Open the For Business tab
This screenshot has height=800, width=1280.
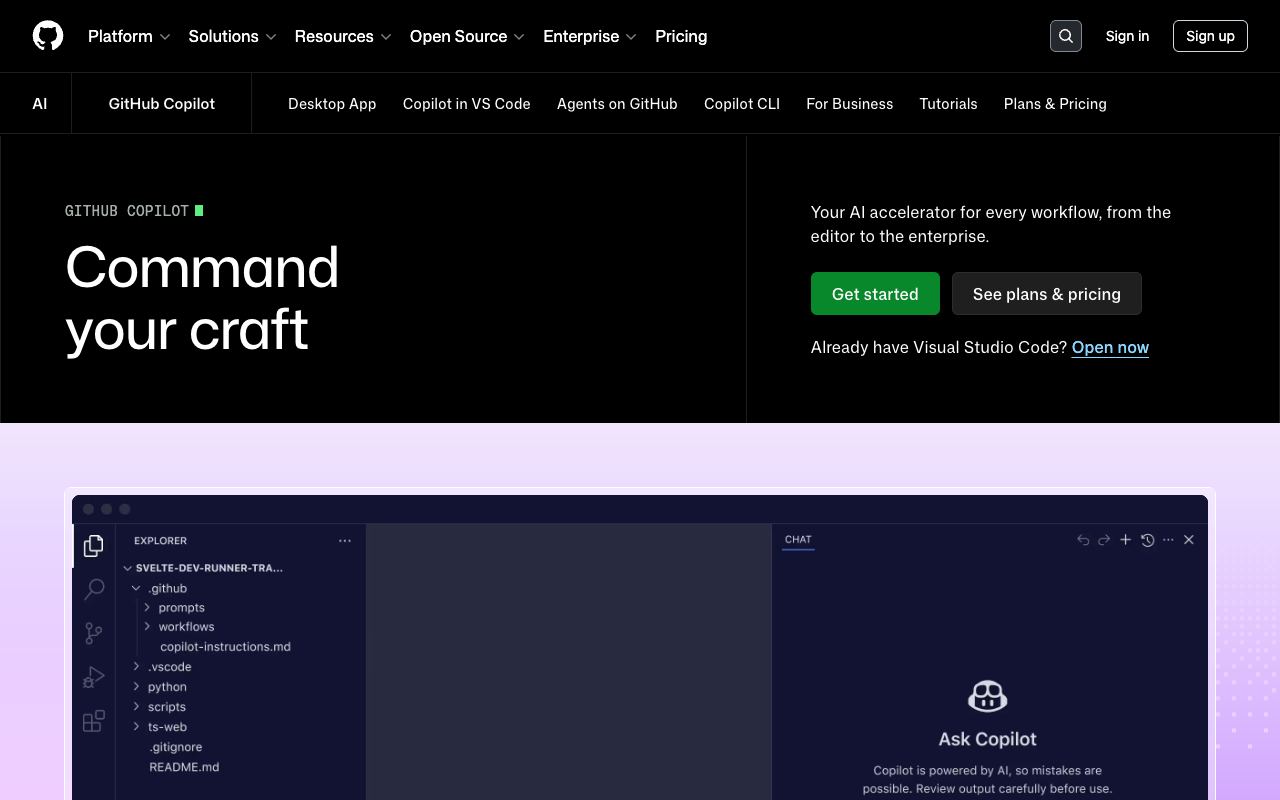click(850, 104)
